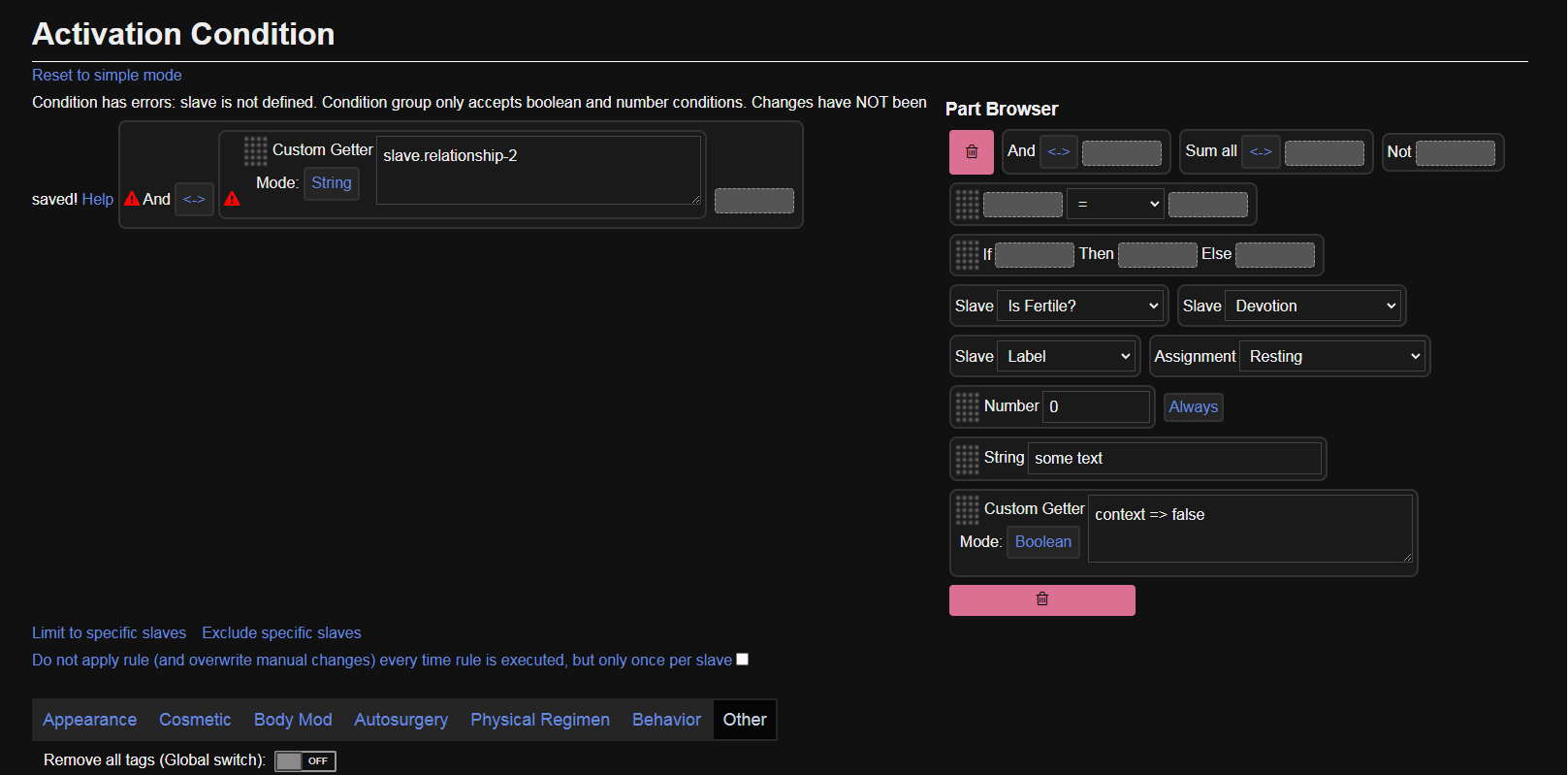Open the Assignment Resting dropdown
The image size is (1568, 775).
point(1333,356)
